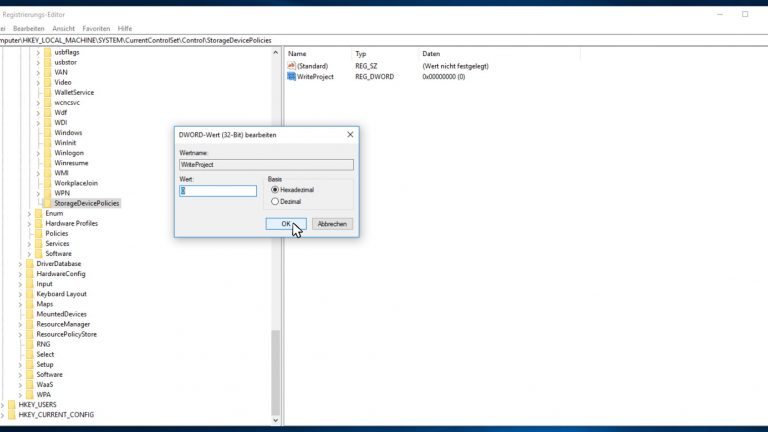This screenshot has width=768, height=432.
Task: Expand the Enum tree node
Action: 29,213
